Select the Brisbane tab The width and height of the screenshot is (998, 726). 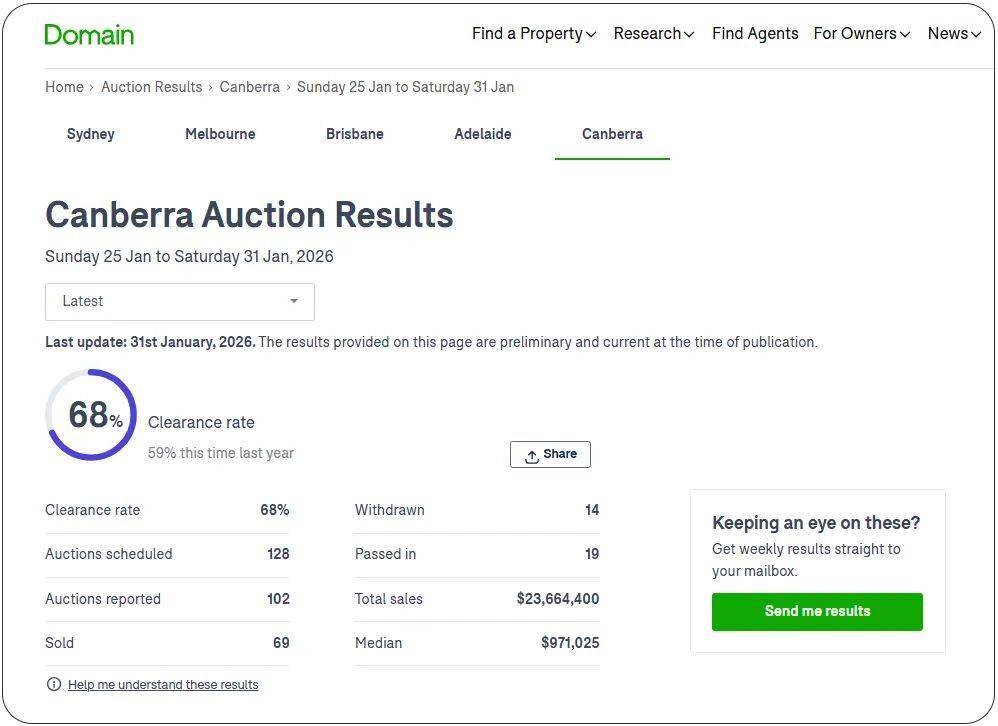pyautogui.click(x=355, y=134)
